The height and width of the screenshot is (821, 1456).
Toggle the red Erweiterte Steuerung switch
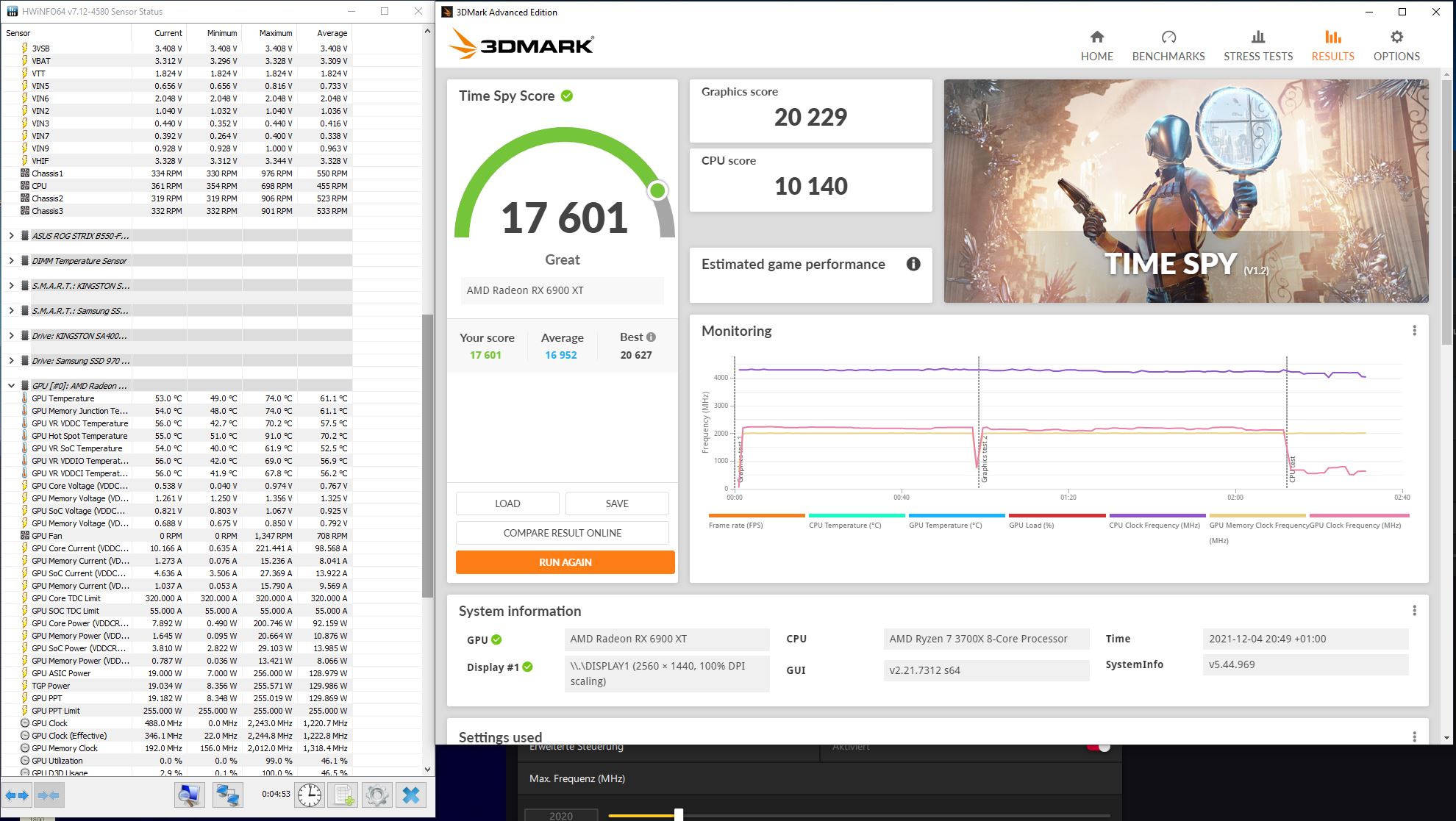(x=1099, y=747)
